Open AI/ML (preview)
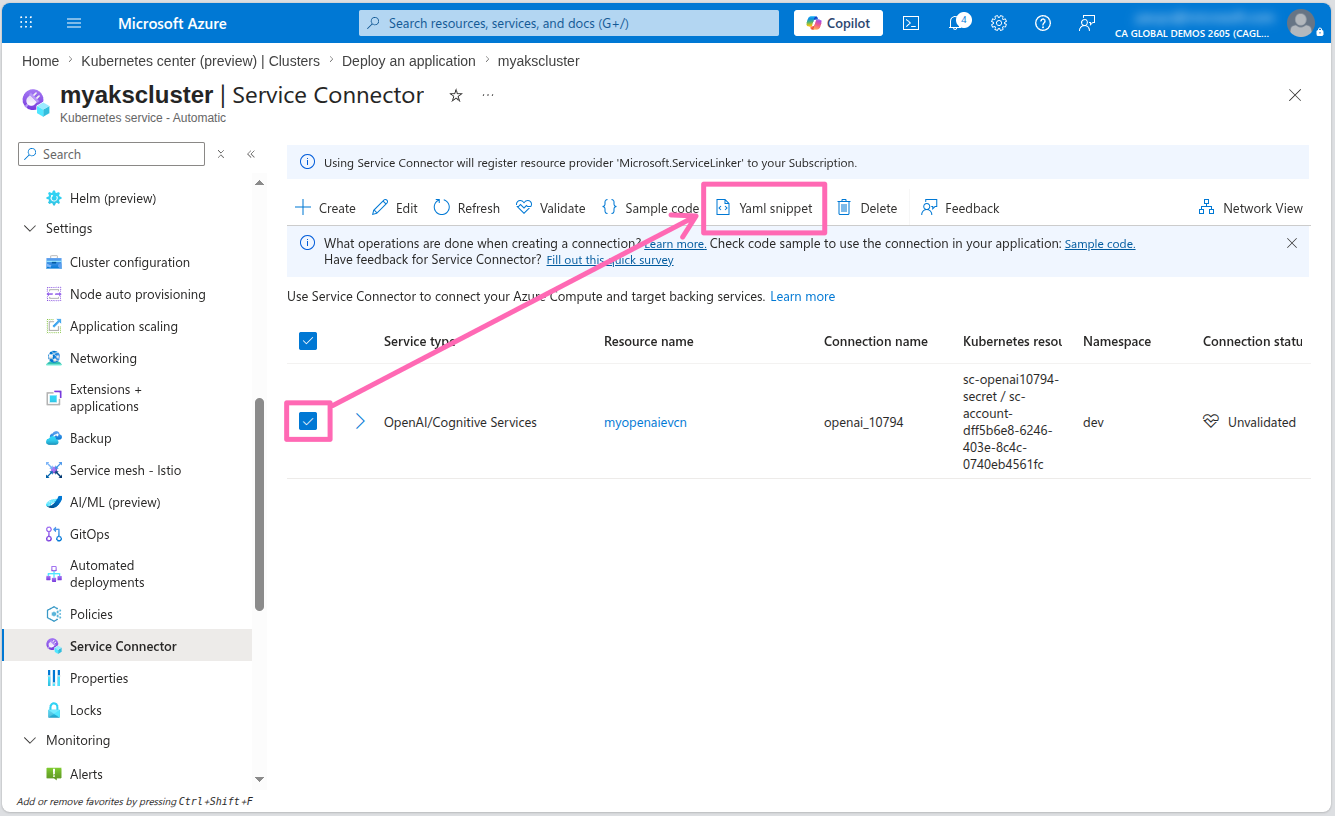1335x816 pixels. 115,502
